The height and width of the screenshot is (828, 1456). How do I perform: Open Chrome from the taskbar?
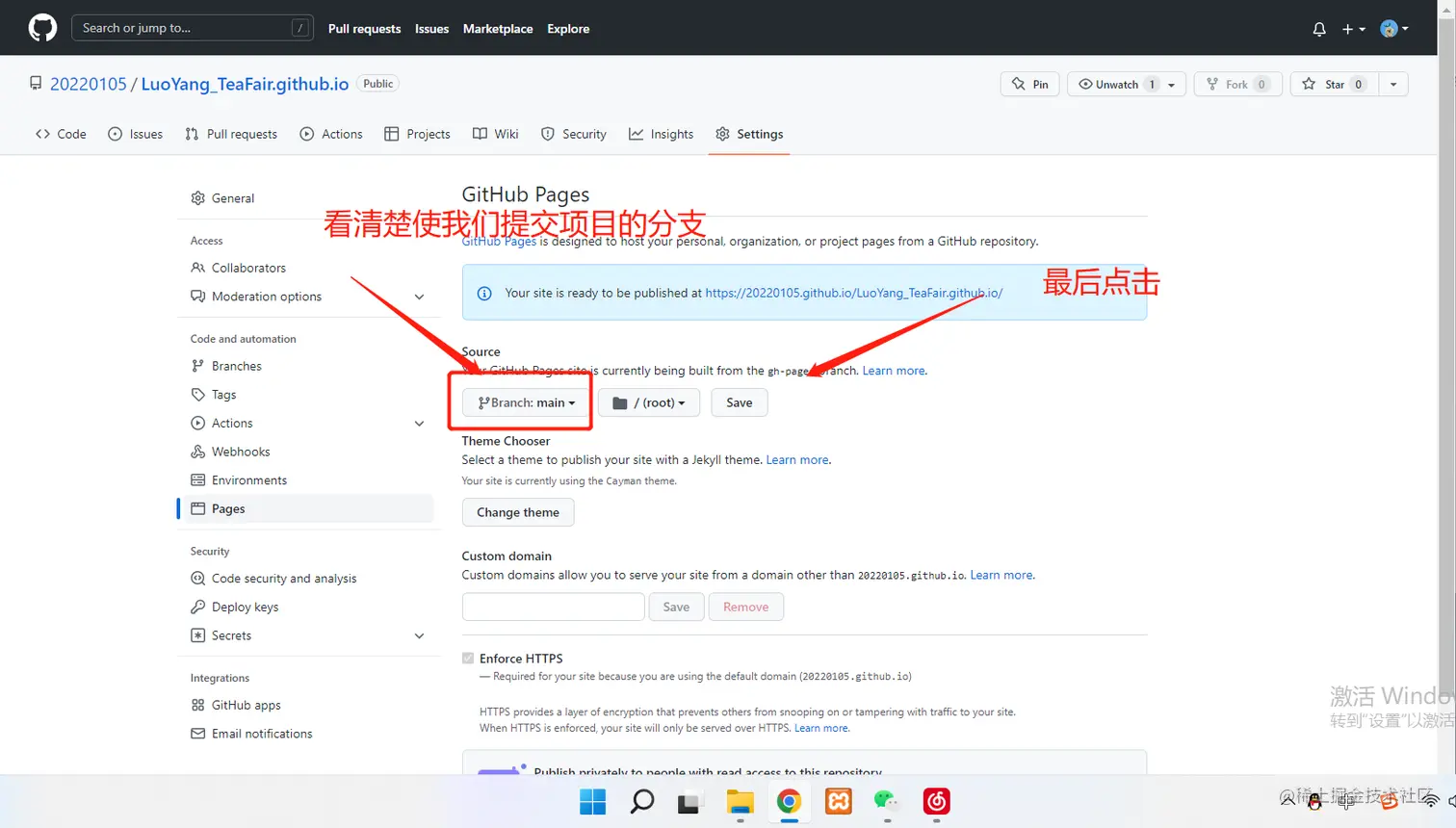(789, 801)
